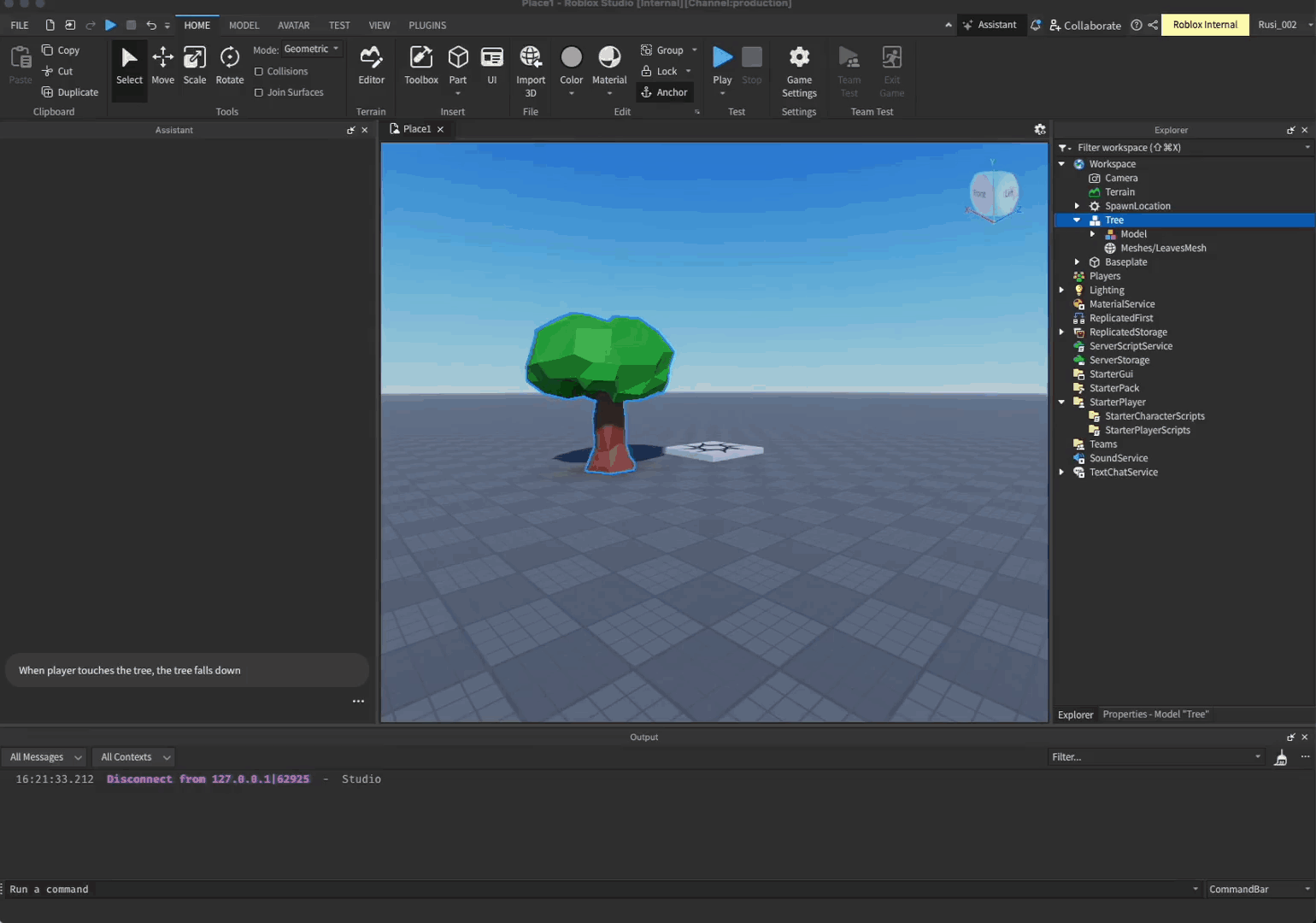
Task: Toggle Anchor on the selected part
Action: click(665, 91)
